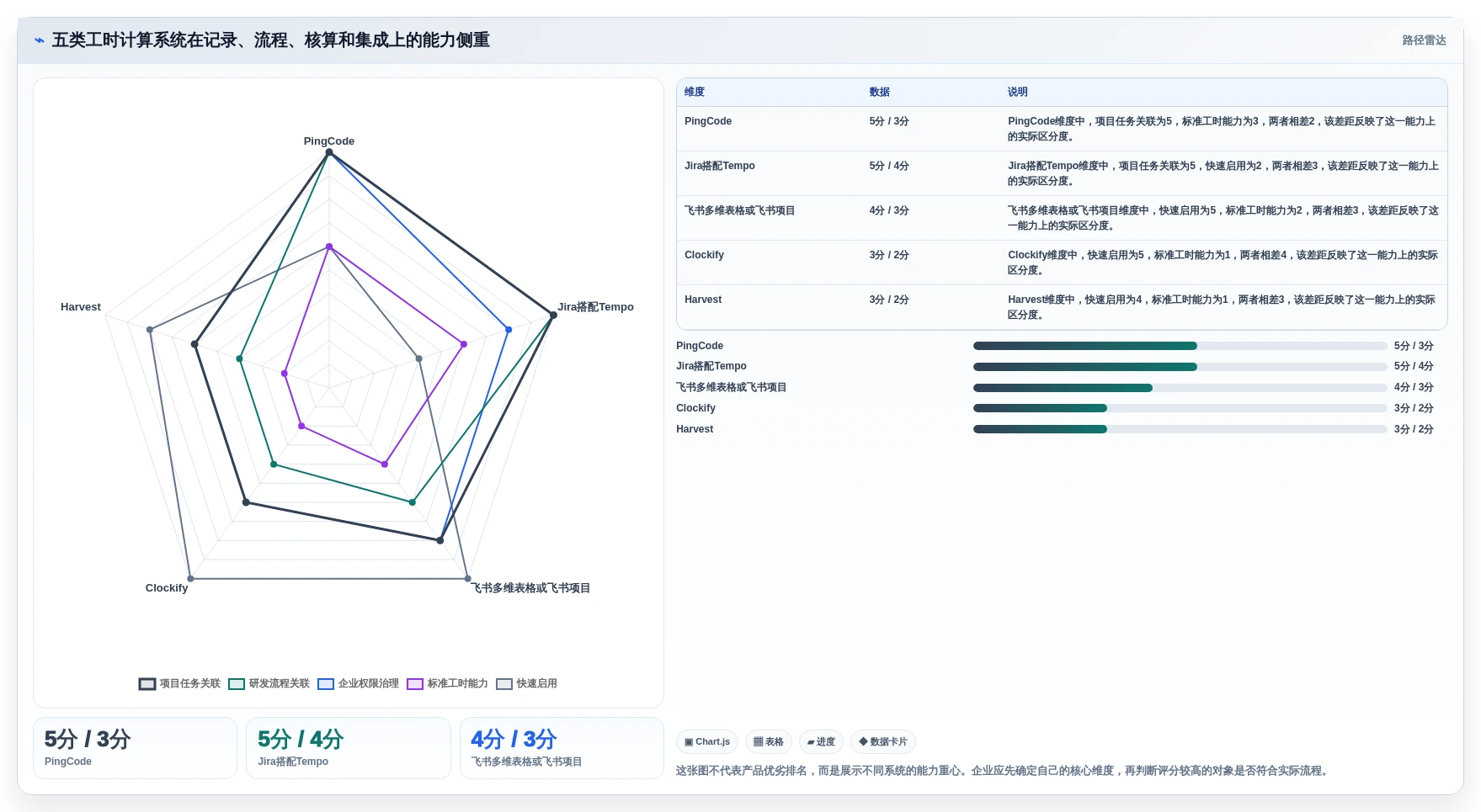Click the 表格 tag chip

pos(768,741)
